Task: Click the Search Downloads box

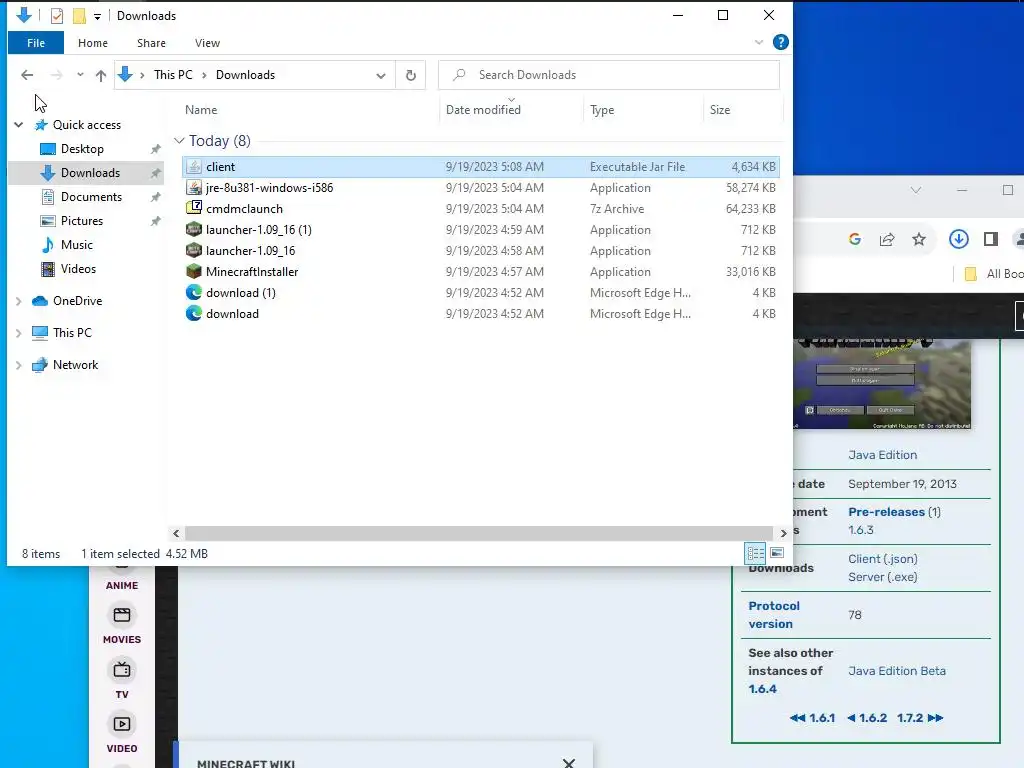Action: pyautogui.click(x=609, y=75)
